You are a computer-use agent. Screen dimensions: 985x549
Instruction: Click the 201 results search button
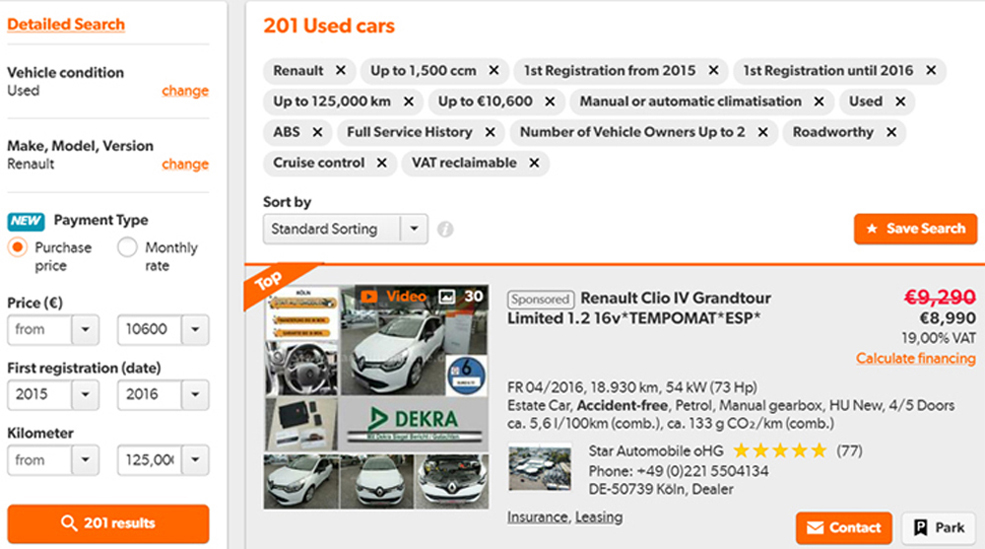108,523
